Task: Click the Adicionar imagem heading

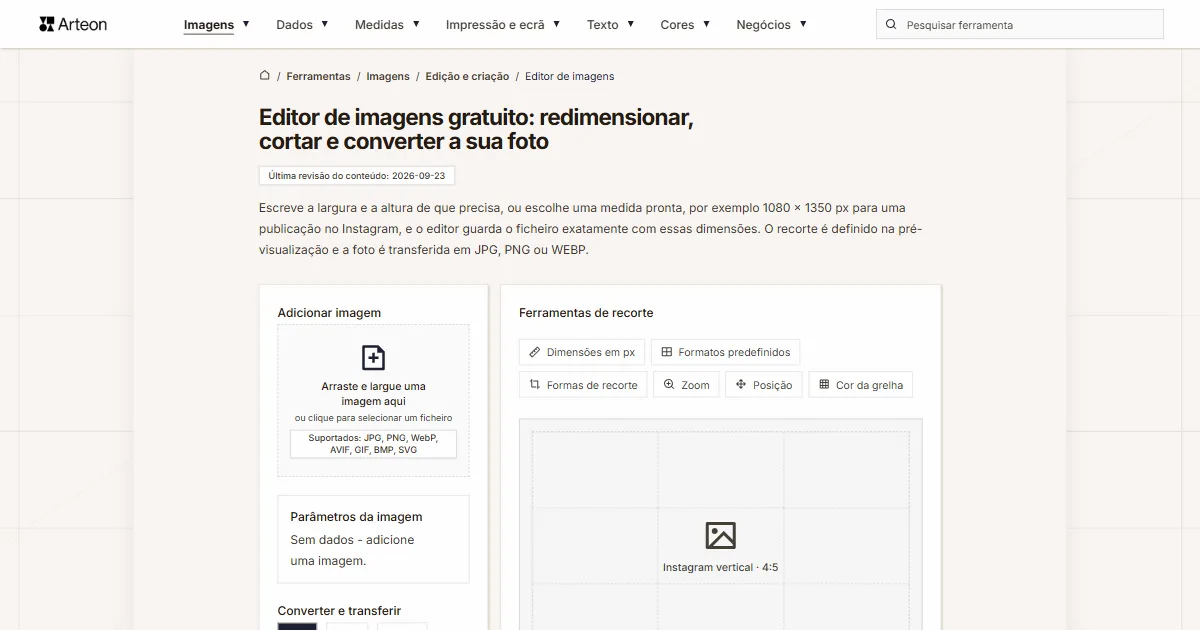Action: pos(329,313)
